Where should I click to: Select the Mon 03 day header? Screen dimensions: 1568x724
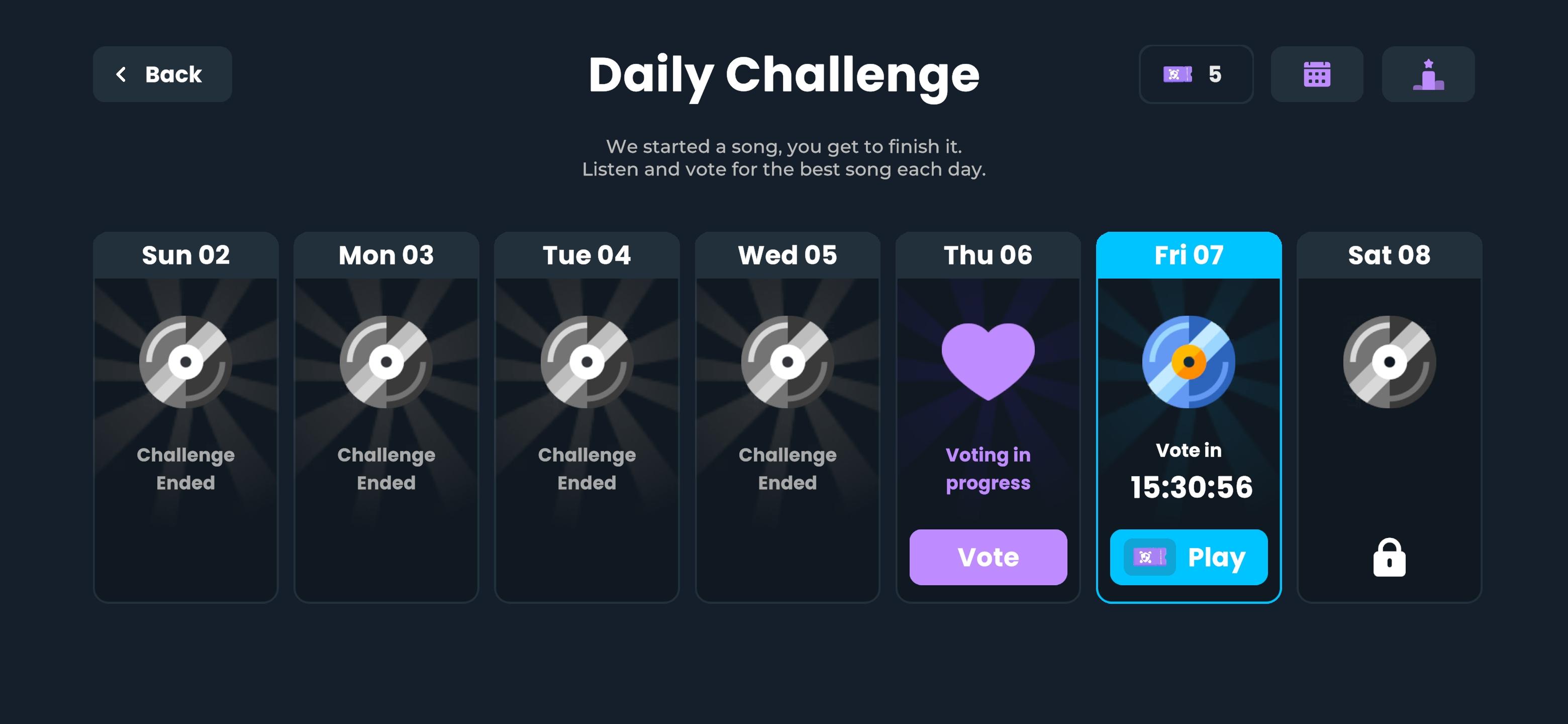386,255
